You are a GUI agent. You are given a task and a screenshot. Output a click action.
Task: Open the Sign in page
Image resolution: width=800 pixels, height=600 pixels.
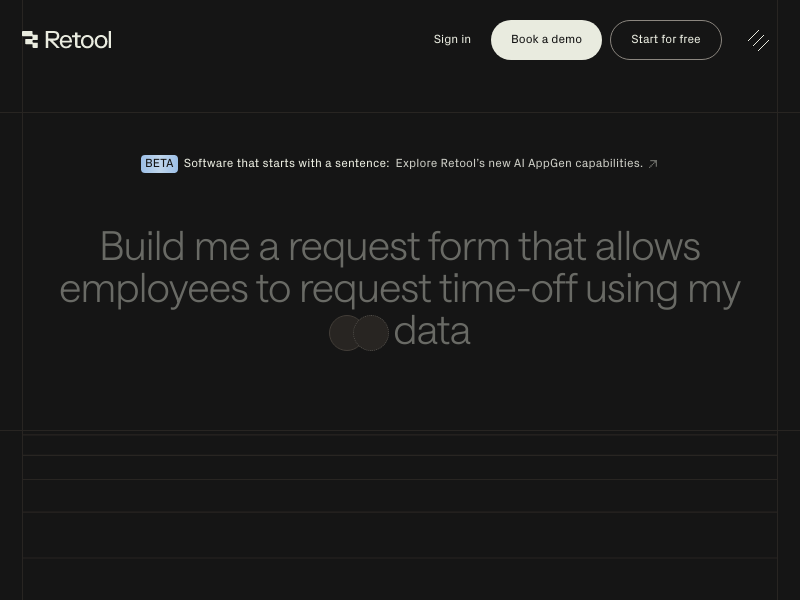[452, 40]
